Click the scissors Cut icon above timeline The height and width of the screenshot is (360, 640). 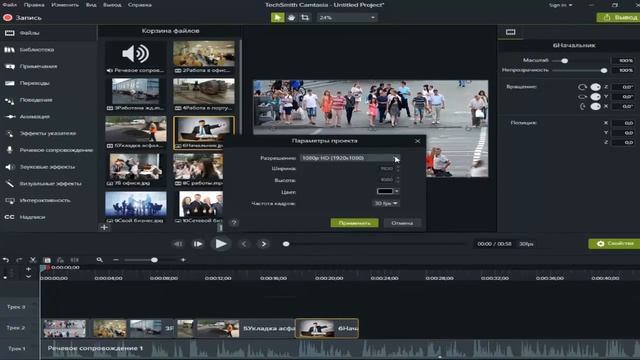tap(33, 260)
